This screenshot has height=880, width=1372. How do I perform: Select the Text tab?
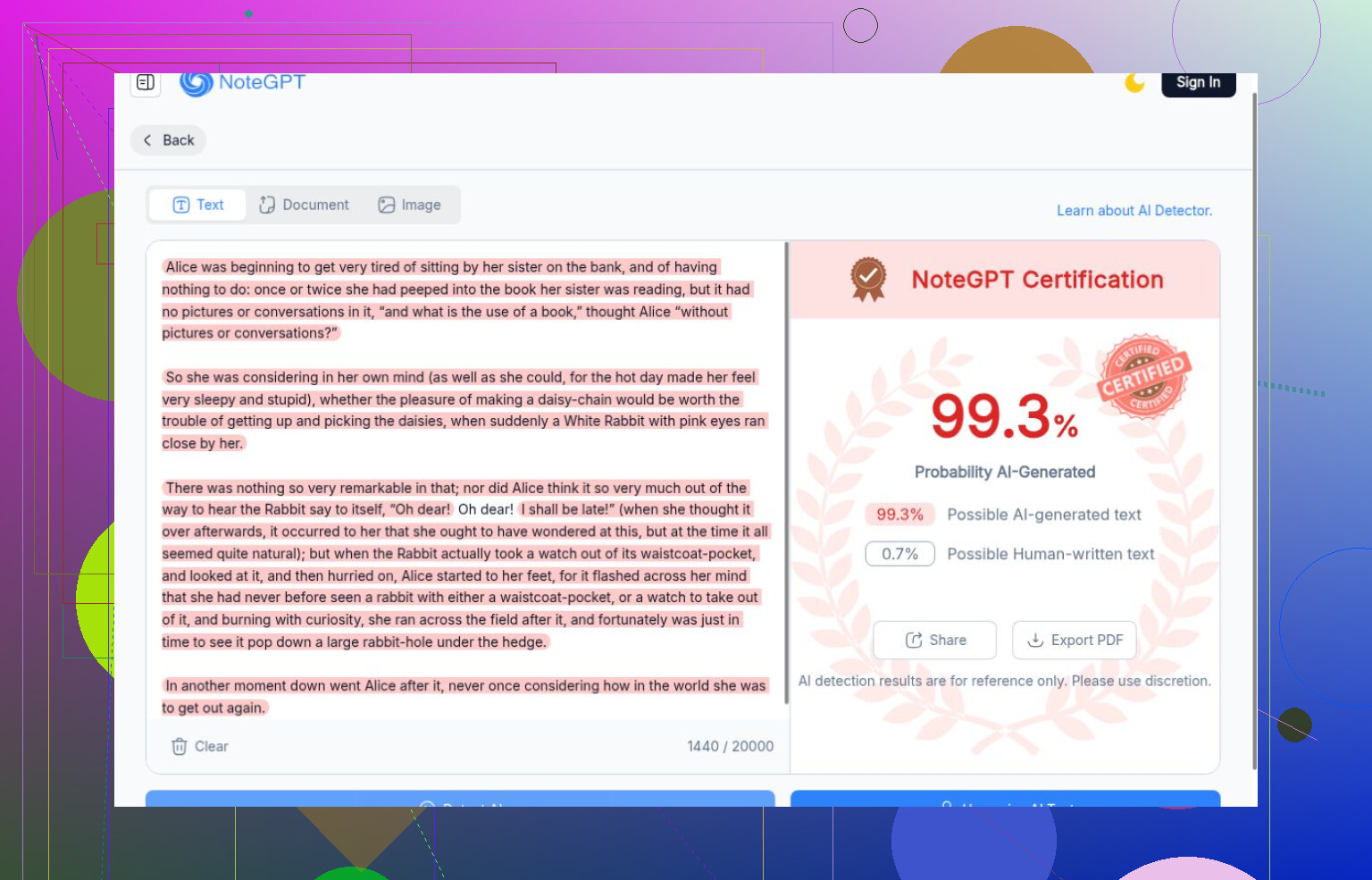pyautogui.click(x=197, y=205)
